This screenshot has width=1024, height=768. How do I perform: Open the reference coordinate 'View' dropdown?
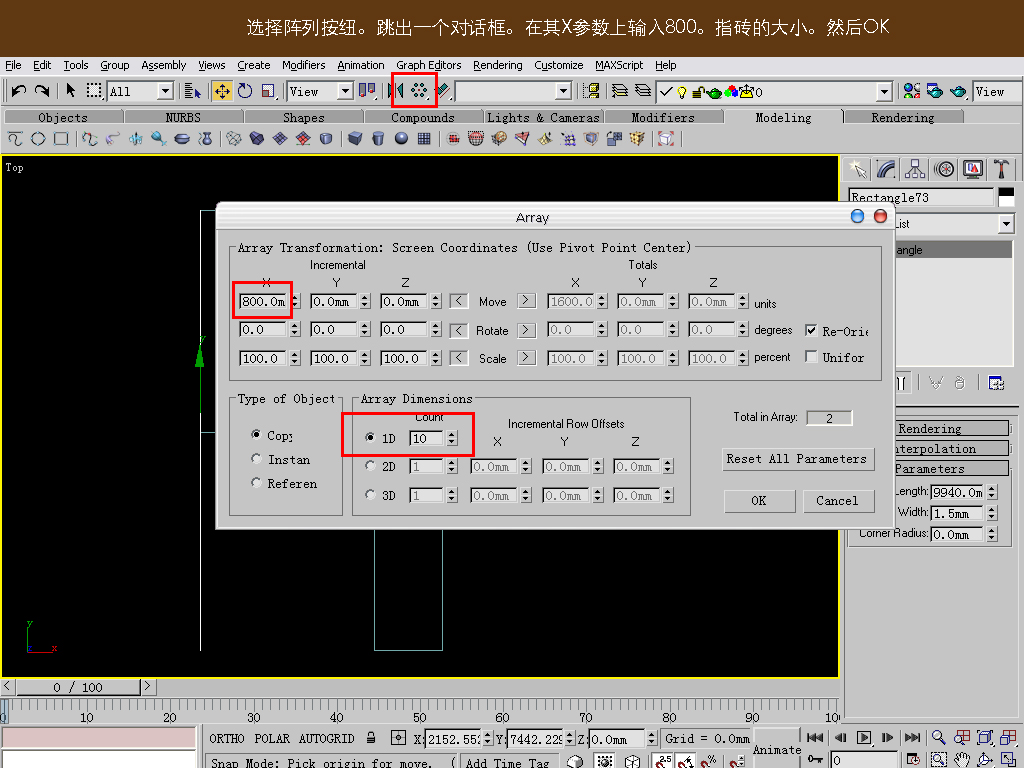346,91
